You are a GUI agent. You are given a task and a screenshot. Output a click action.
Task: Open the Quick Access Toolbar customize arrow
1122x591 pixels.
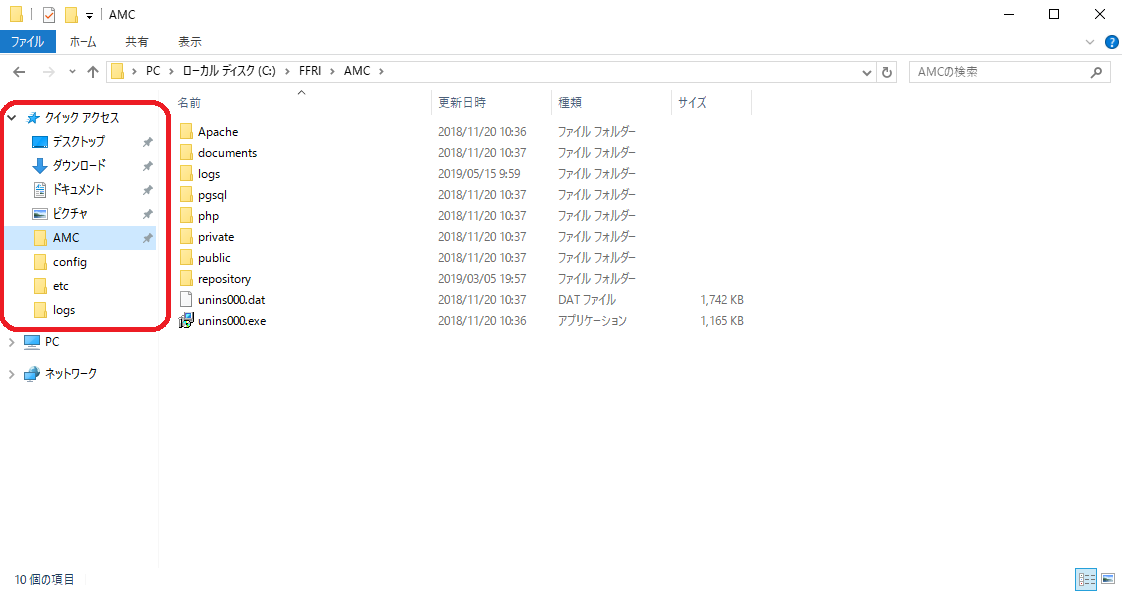89,15
